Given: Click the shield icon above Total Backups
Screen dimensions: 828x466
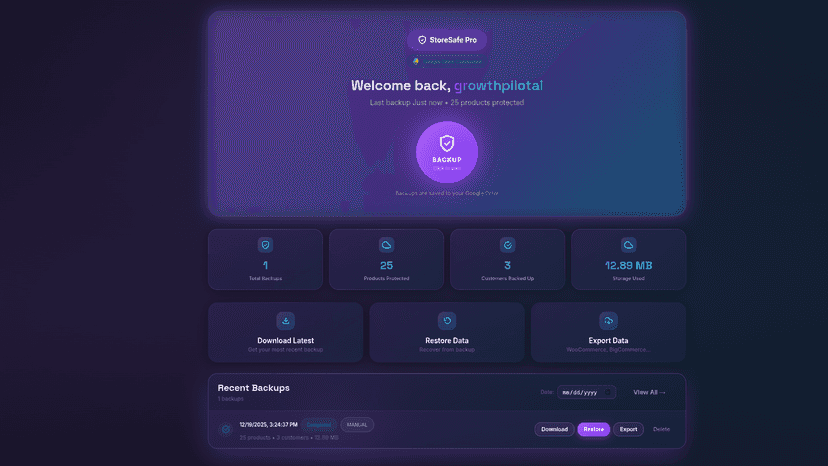Looking at the screenshot, I should click(x=265, y=245).
